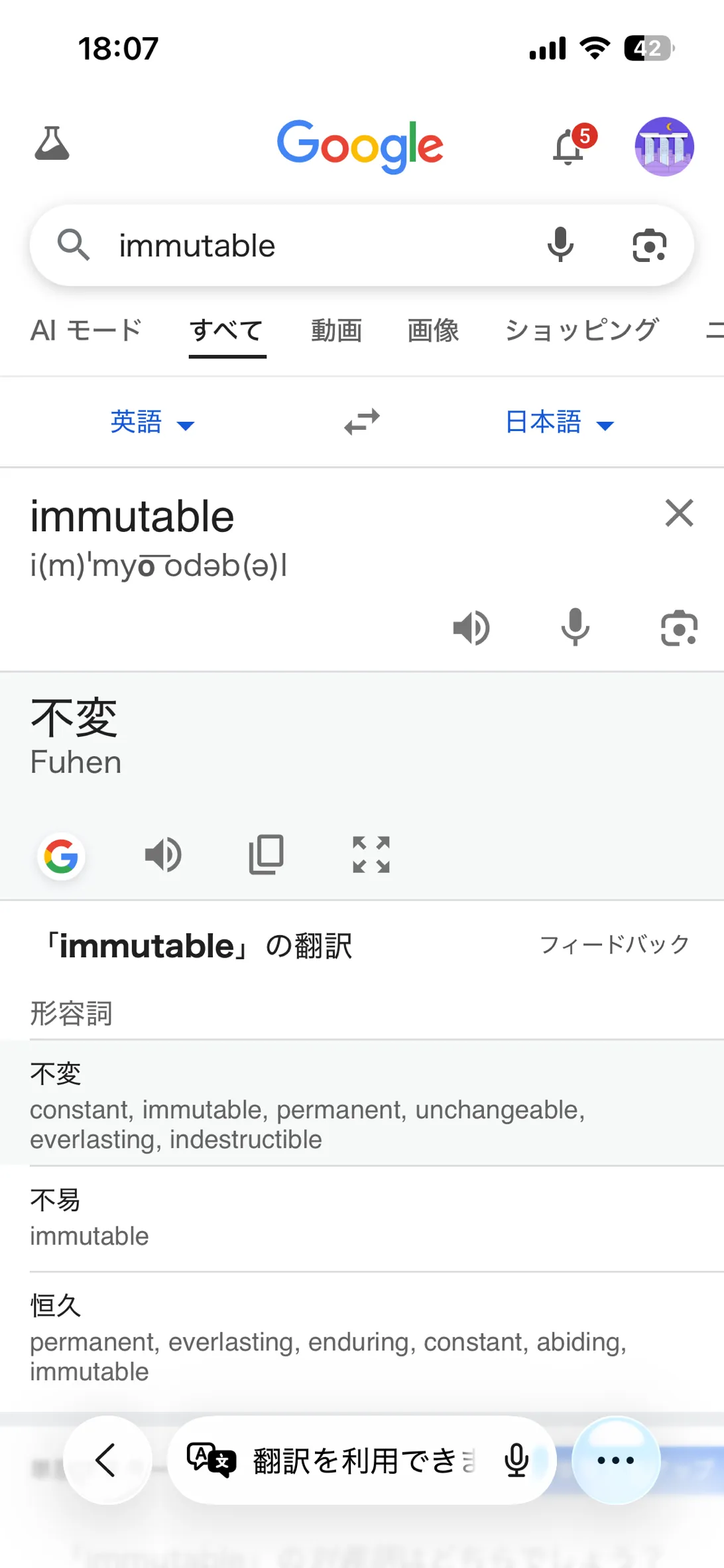Search translation with Google G icon

coord(61,856)
